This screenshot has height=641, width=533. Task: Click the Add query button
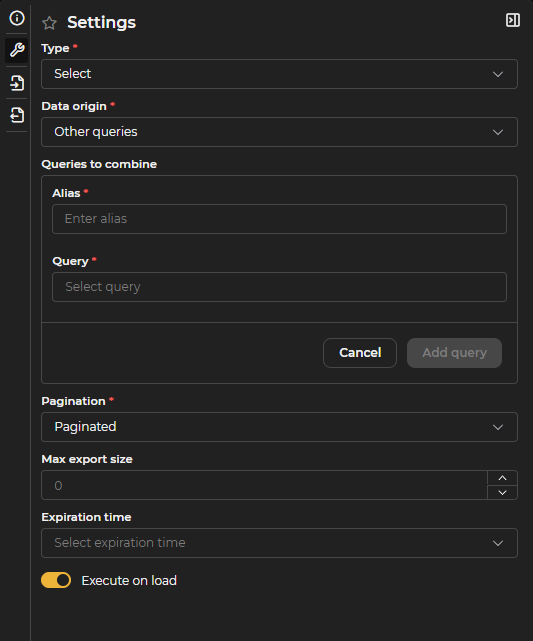(x=454, y=353)
